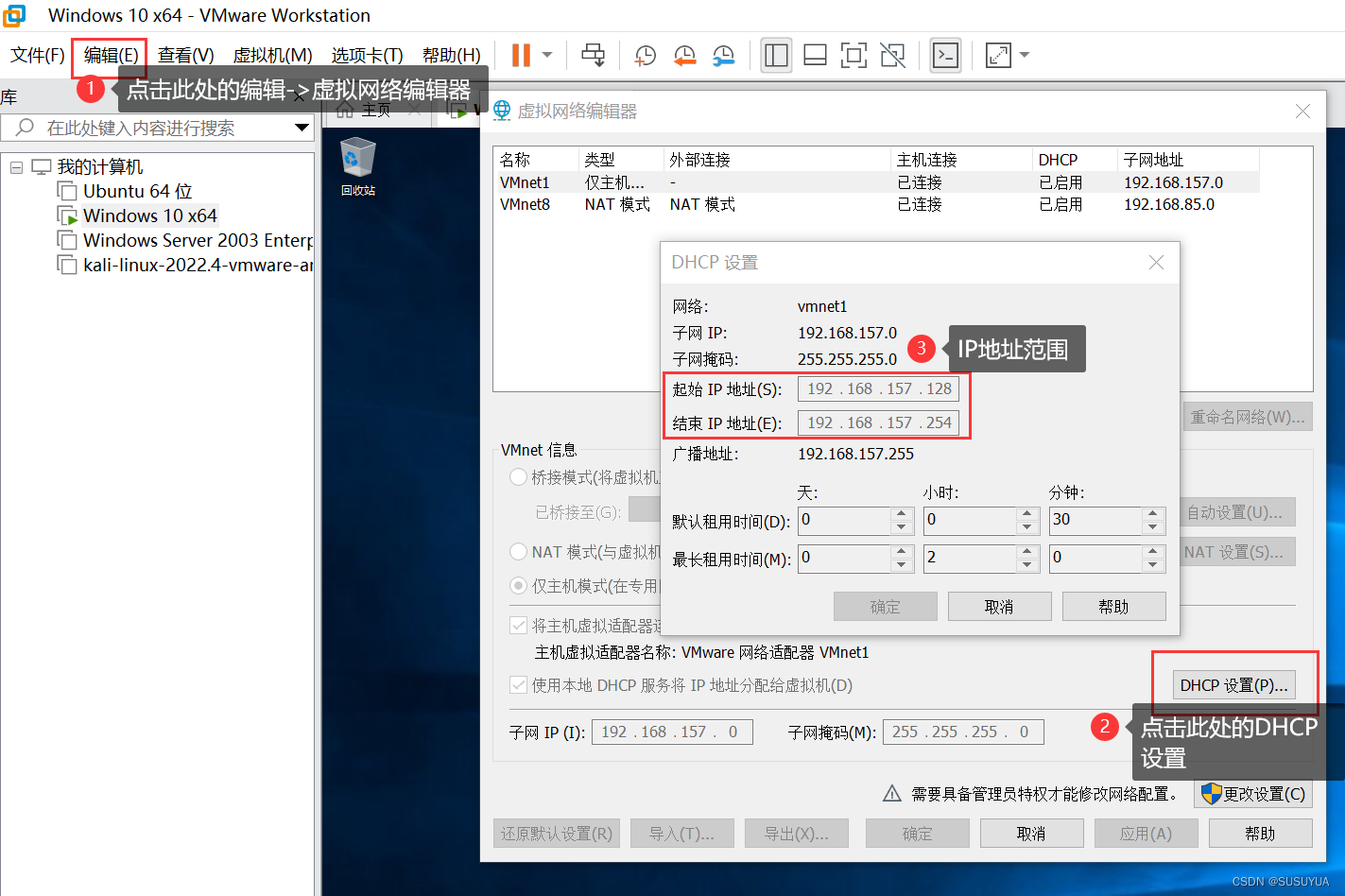This screenshot has width=1345, height=896.
Task: Click the 起始 IP 地址 field
Action: (878, 388)
